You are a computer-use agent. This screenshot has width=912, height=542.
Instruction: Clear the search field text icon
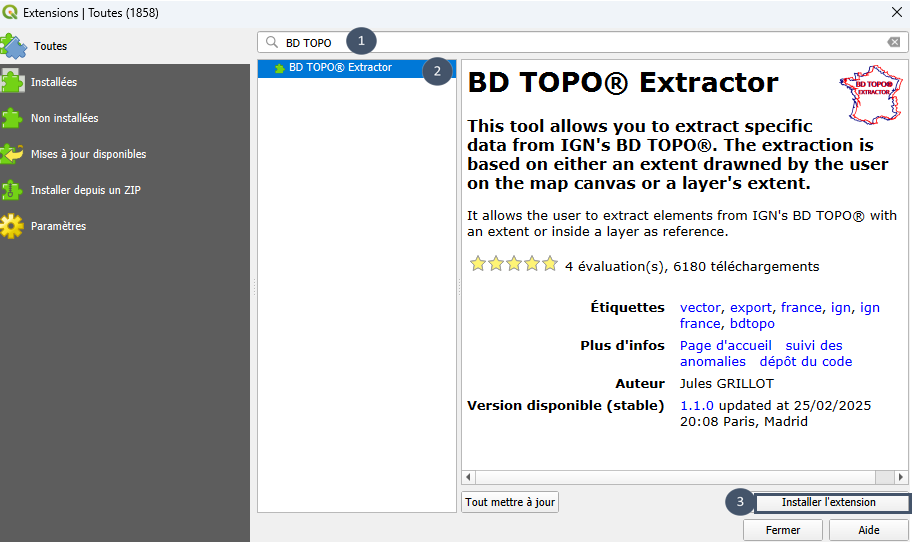tap(894, 42)
